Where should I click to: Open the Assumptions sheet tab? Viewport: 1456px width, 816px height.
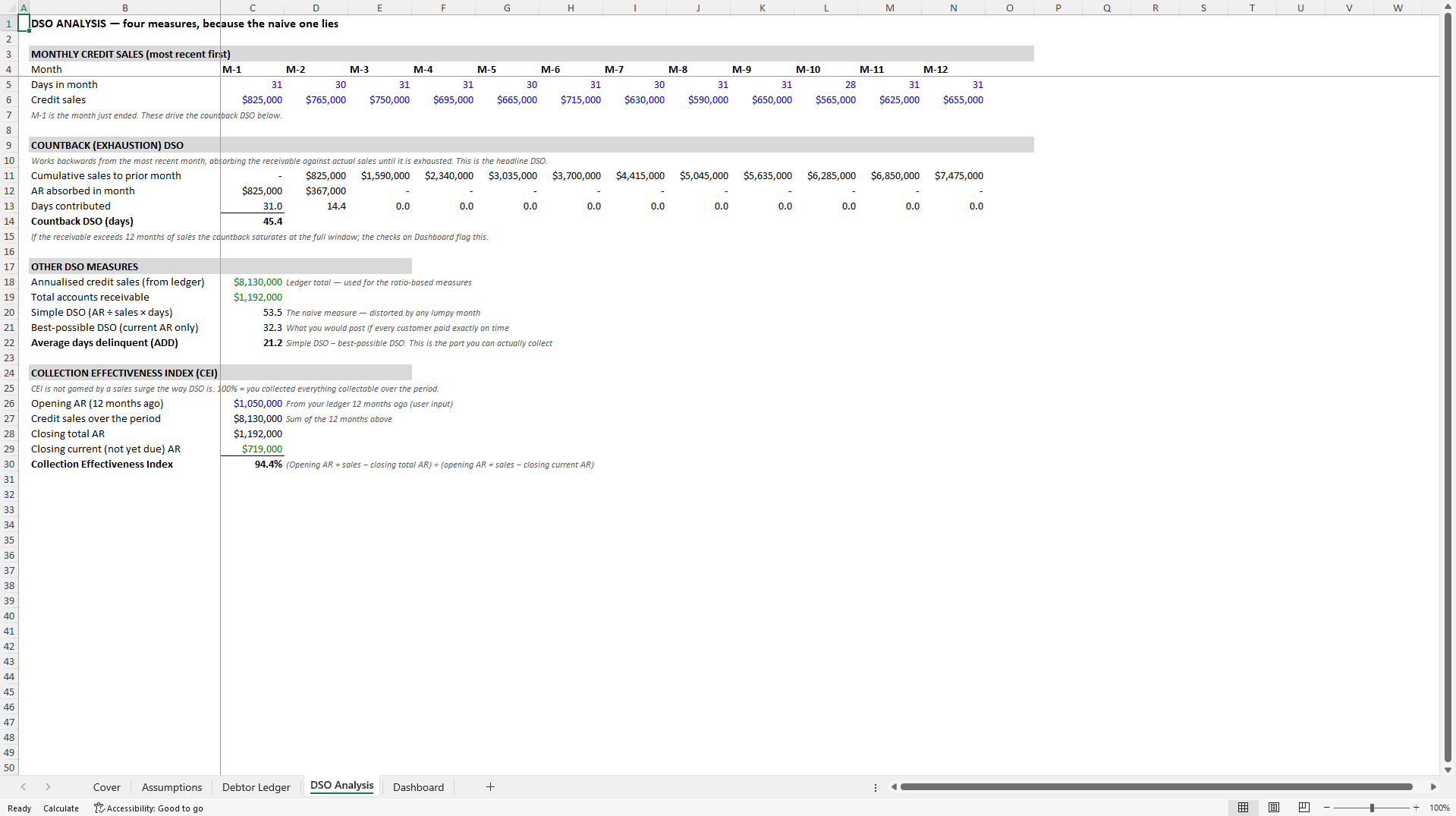tap(171, 787)
